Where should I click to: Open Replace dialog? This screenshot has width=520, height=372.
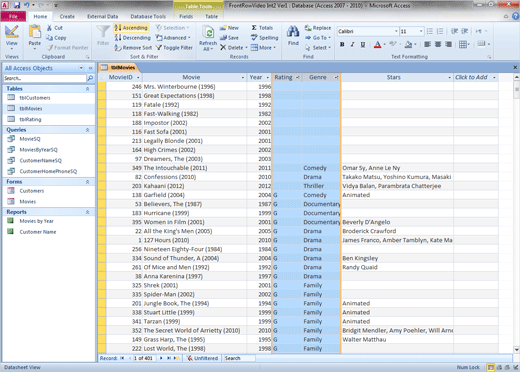coord(318,28)
